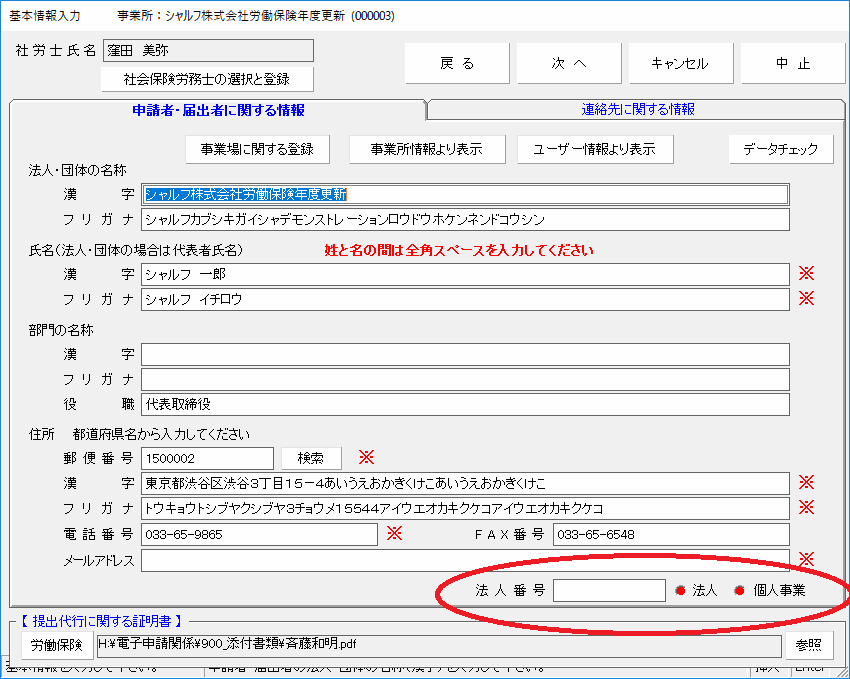Click the 郵便番号 field
The width and height of the screenshot is (850, 679).
point(207,458)
